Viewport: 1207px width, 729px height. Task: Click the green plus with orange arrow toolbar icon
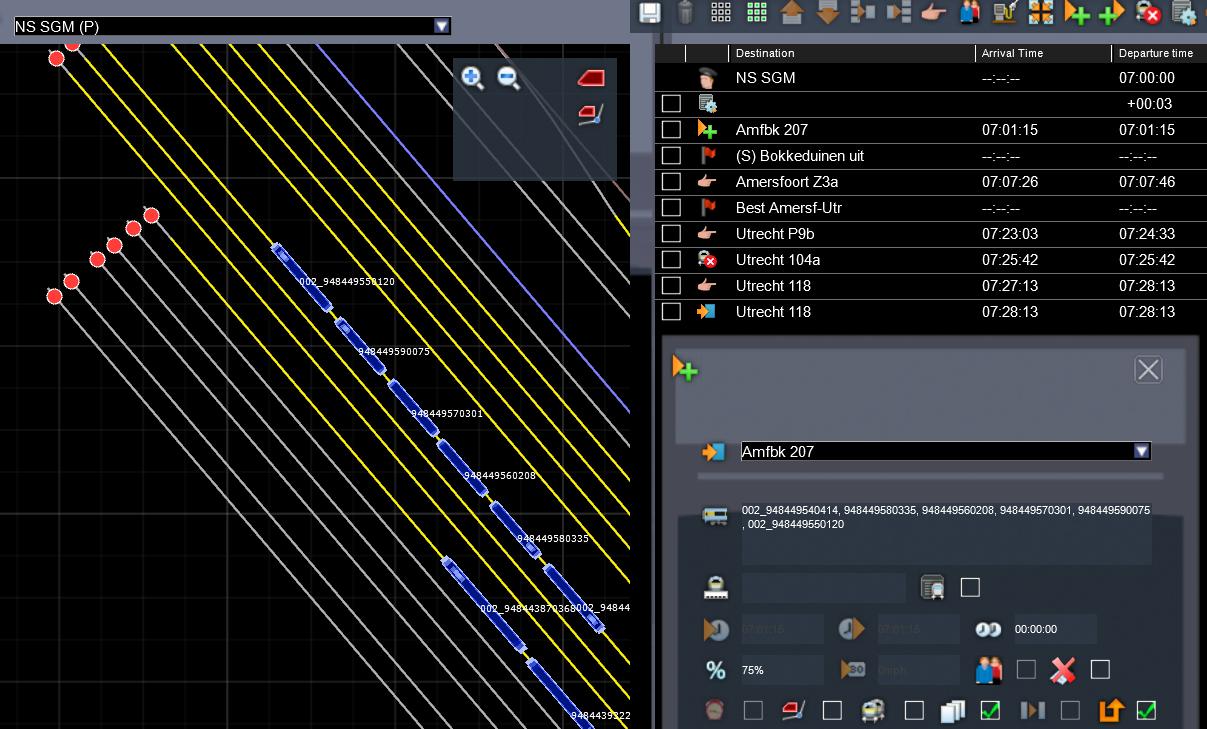1111,12
